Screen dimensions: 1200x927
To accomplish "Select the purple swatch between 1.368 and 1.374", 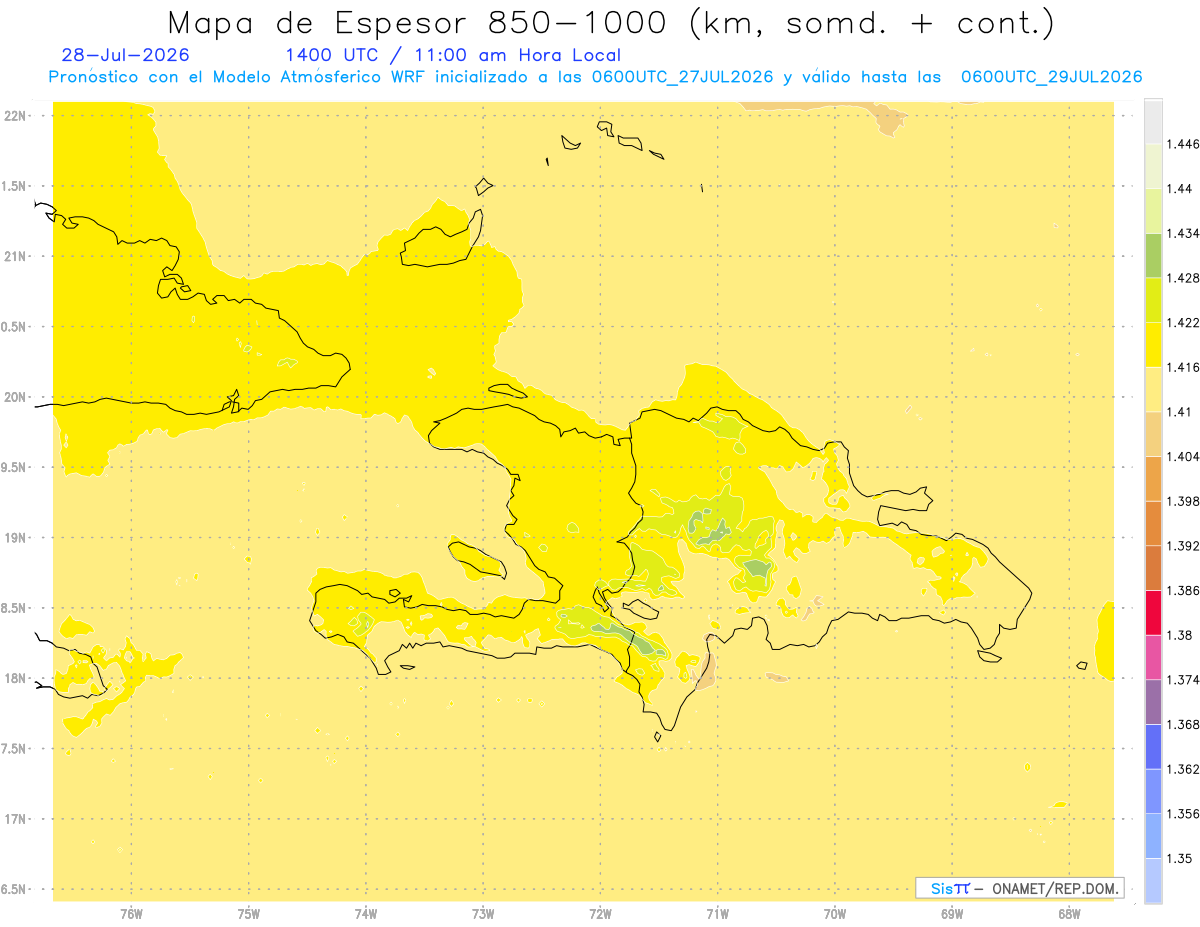I will tap(1153, 701).
